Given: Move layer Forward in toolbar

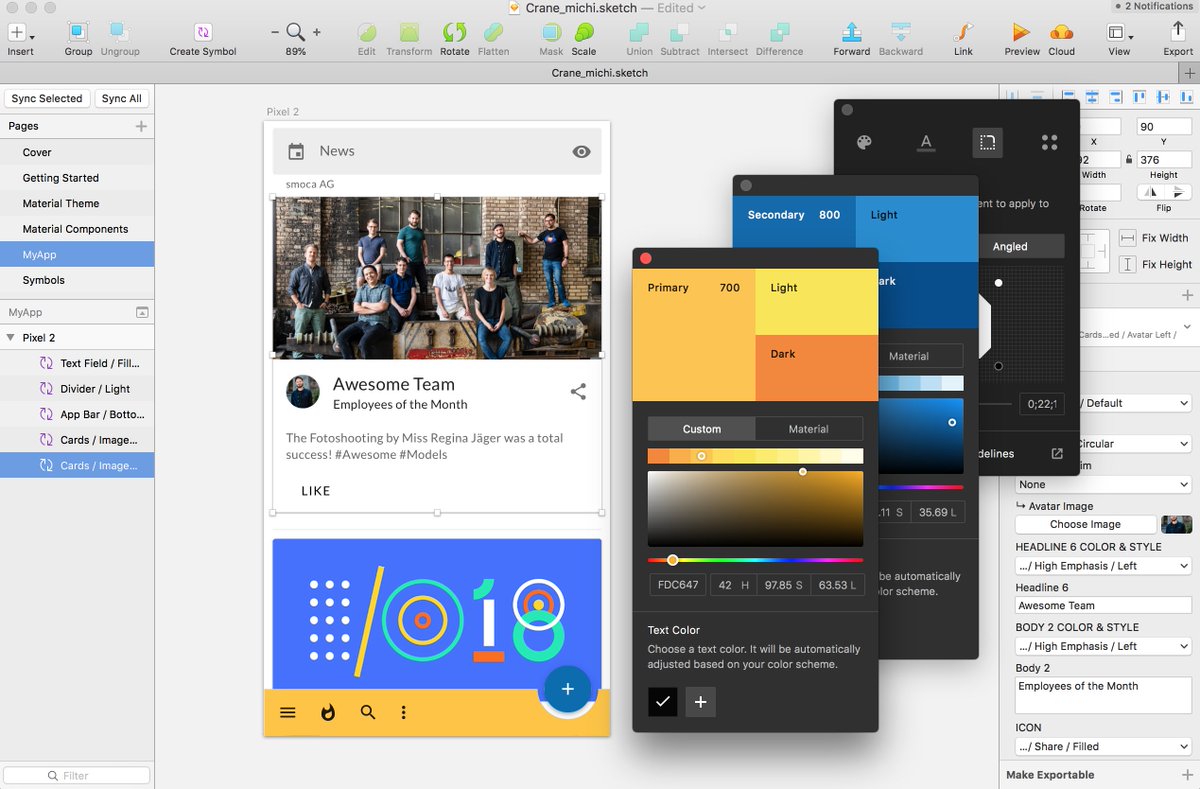Looking at the screenshot, I should tap(851, 33).
